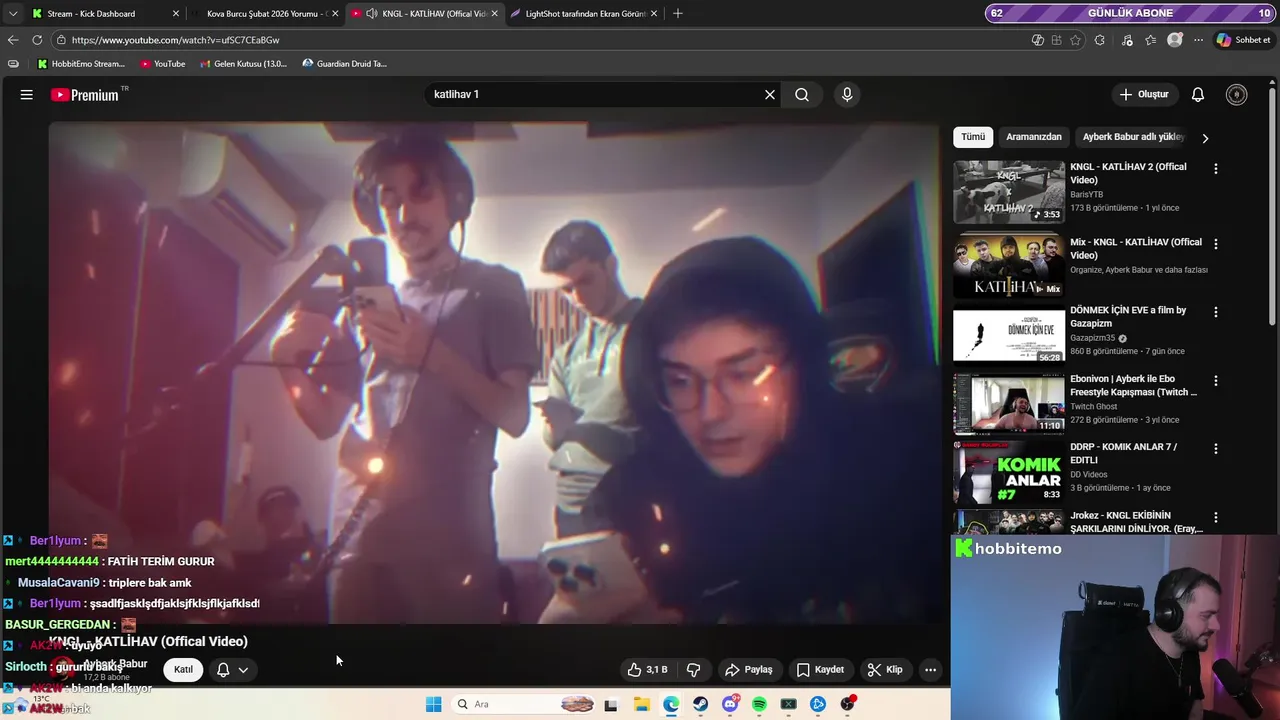
Task: Open KNGL - KATLİHAV 2 thumbnail
Action: click(1009, 192)
